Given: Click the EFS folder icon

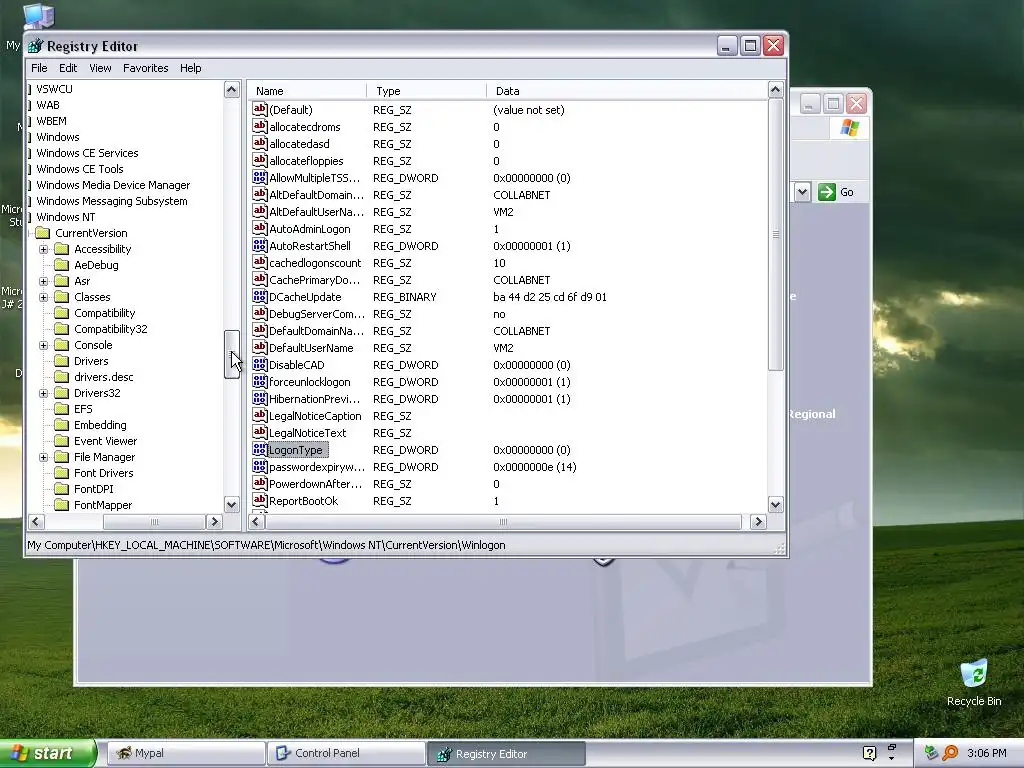Looking at the screenshot, I should (61, 409).
